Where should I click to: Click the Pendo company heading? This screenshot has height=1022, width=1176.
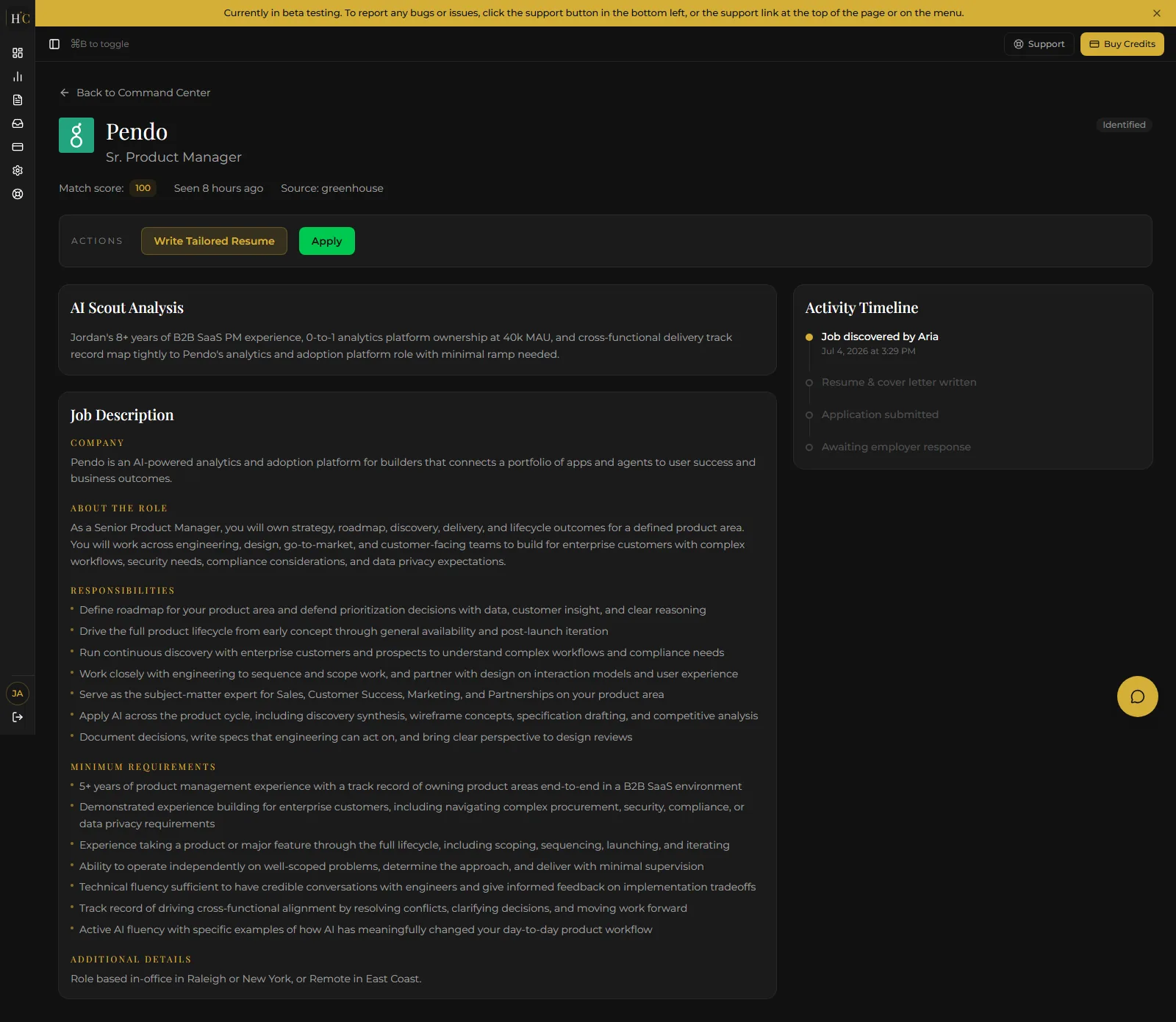(137, 132)
